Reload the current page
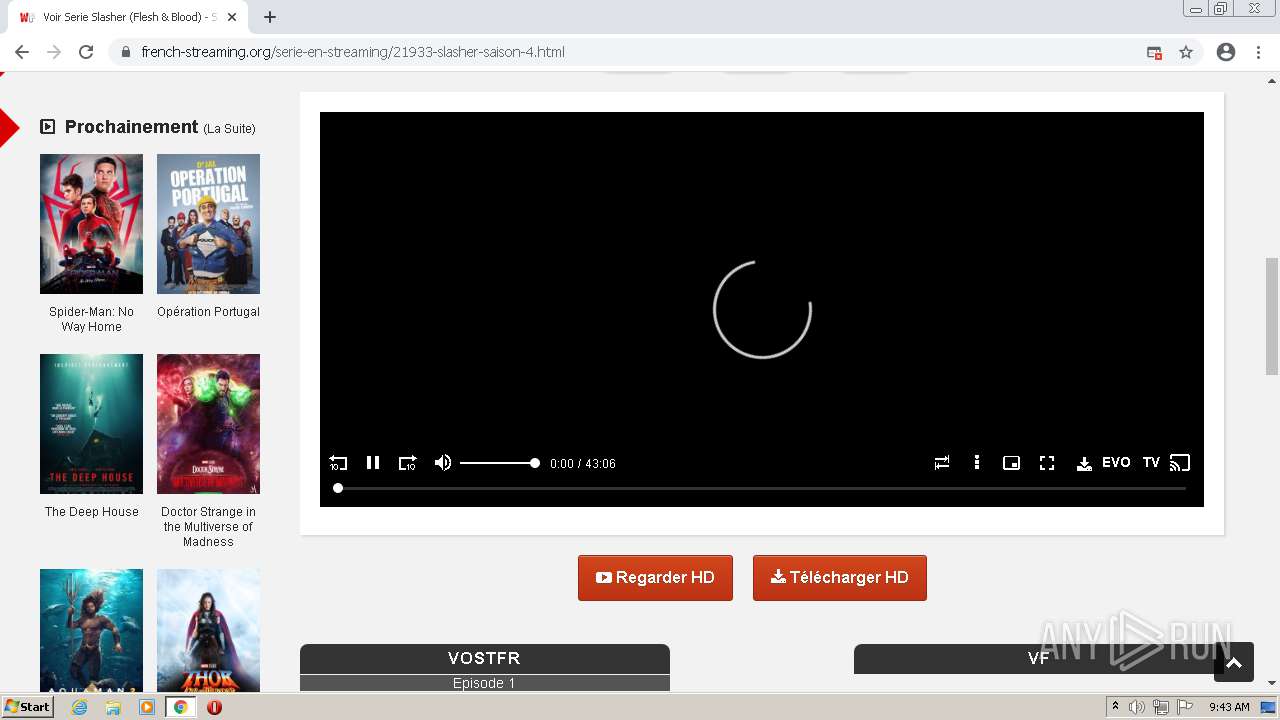The height and width of the screenshot is (720, 1280). (x=86, y=52)
